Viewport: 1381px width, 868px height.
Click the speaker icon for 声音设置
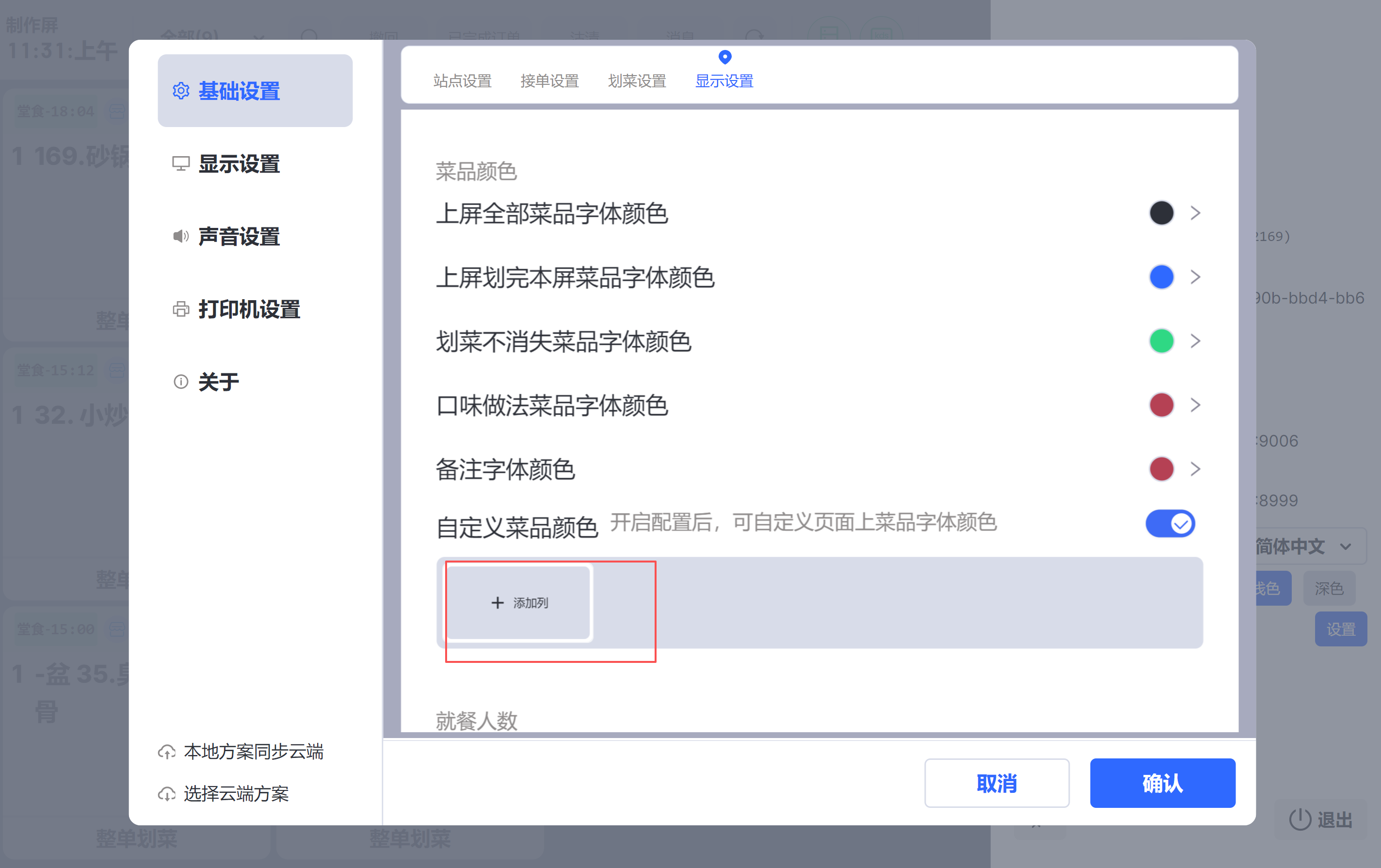(181, 236)
